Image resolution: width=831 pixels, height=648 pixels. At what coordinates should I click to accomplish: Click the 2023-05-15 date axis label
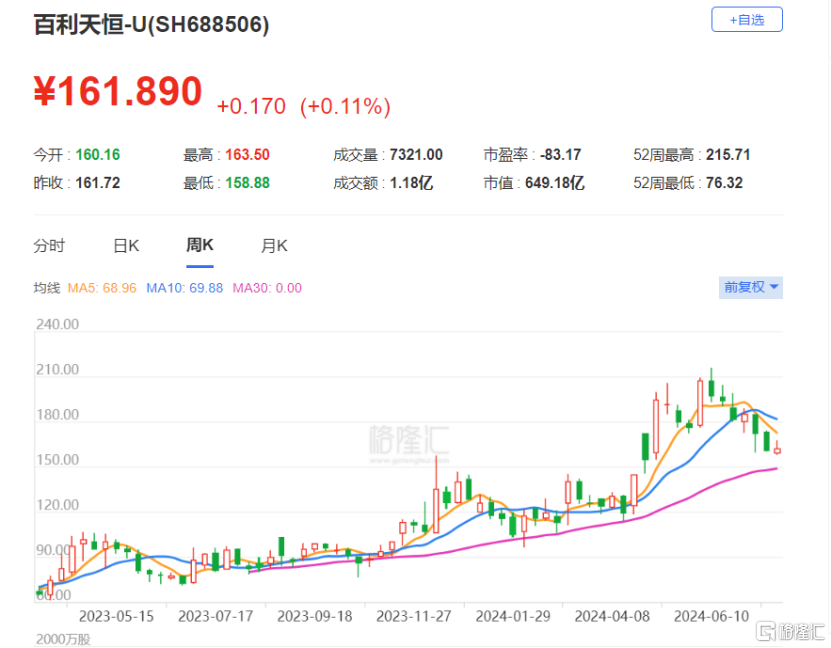point(116,616)
